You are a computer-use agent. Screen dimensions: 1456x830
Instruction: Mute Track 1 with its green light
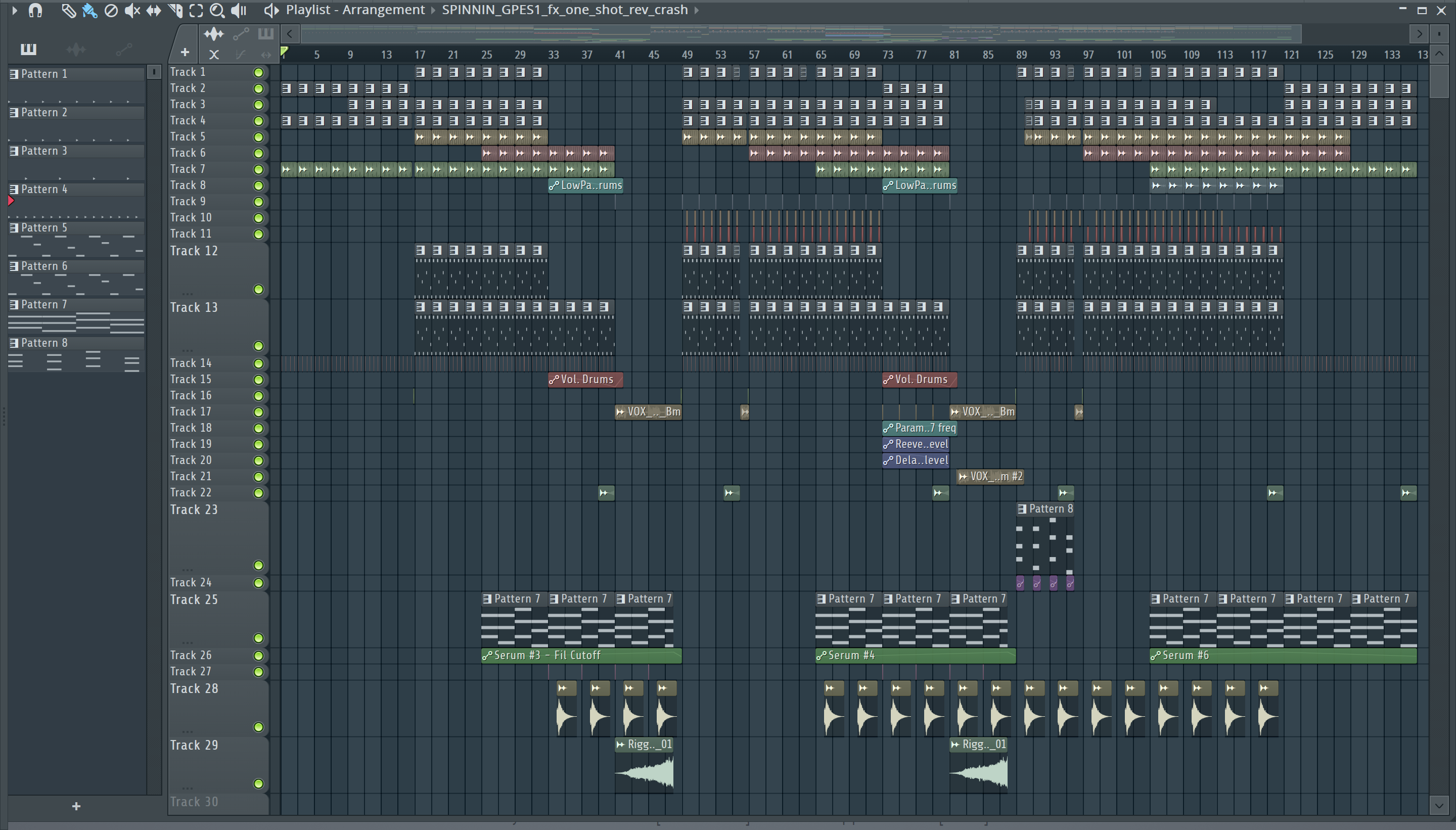[x=258, y=72]
